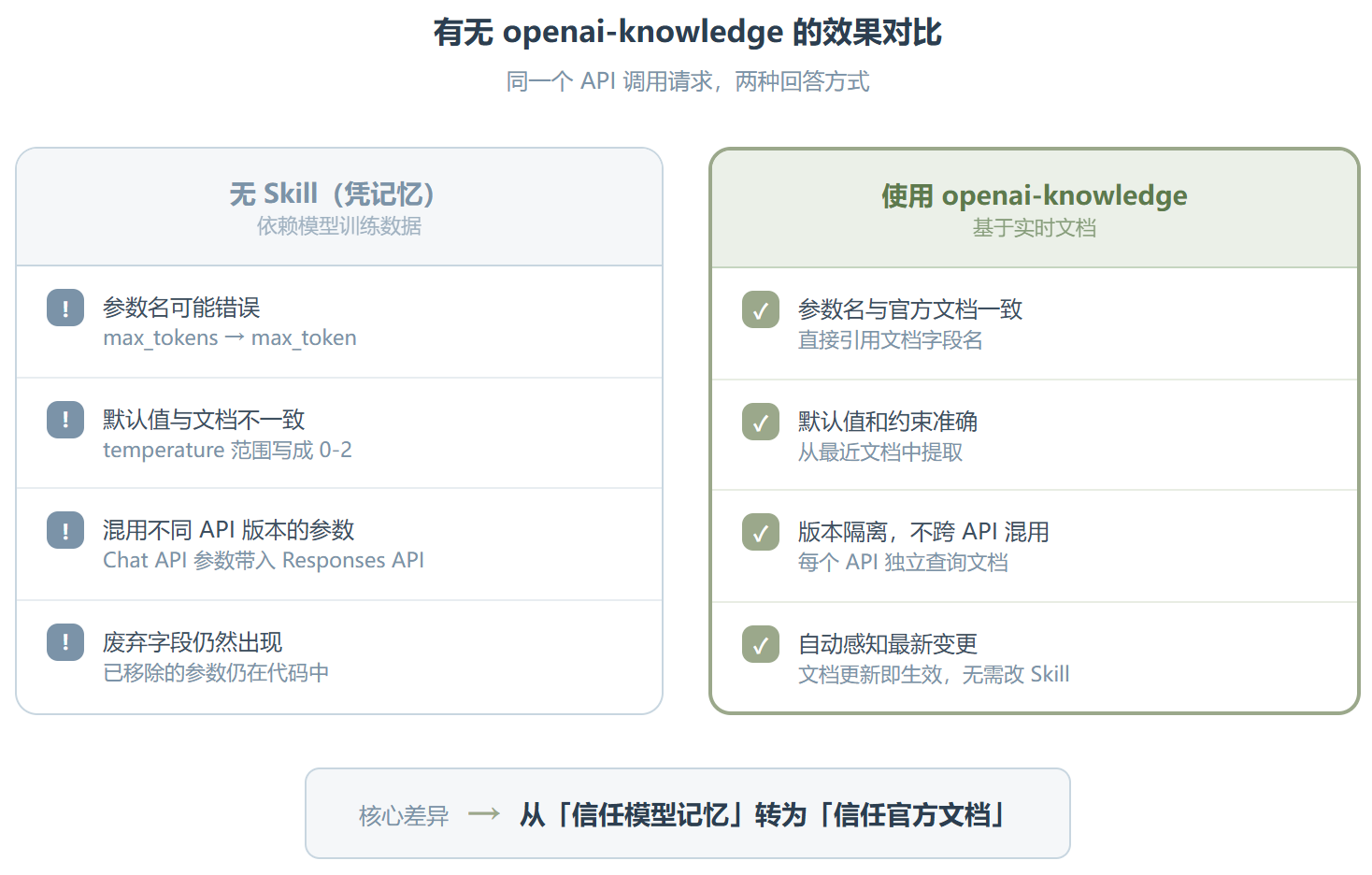
Task: Click warning icon beside 废弃字段仍然出现
Action: click(65, 642)
